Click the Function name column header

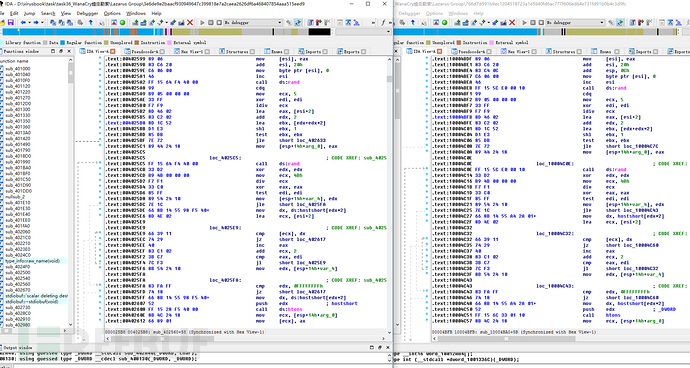coord(34,61)
